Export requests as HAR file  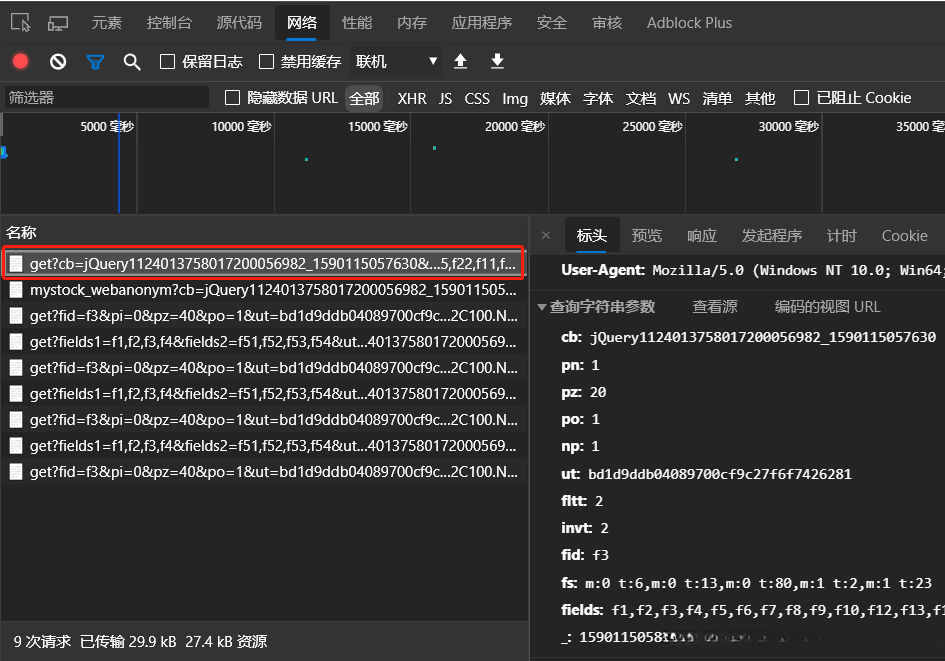497,61
